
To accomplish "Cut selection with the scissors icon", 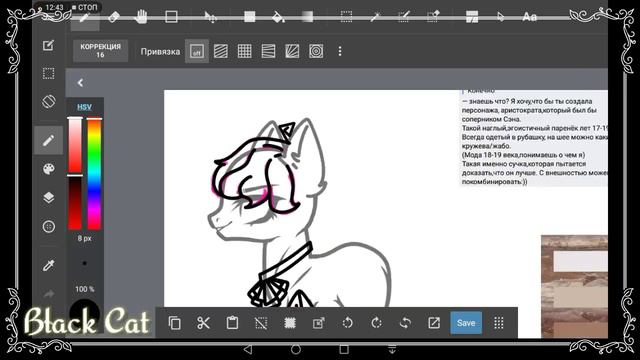I will pos(203,323).
